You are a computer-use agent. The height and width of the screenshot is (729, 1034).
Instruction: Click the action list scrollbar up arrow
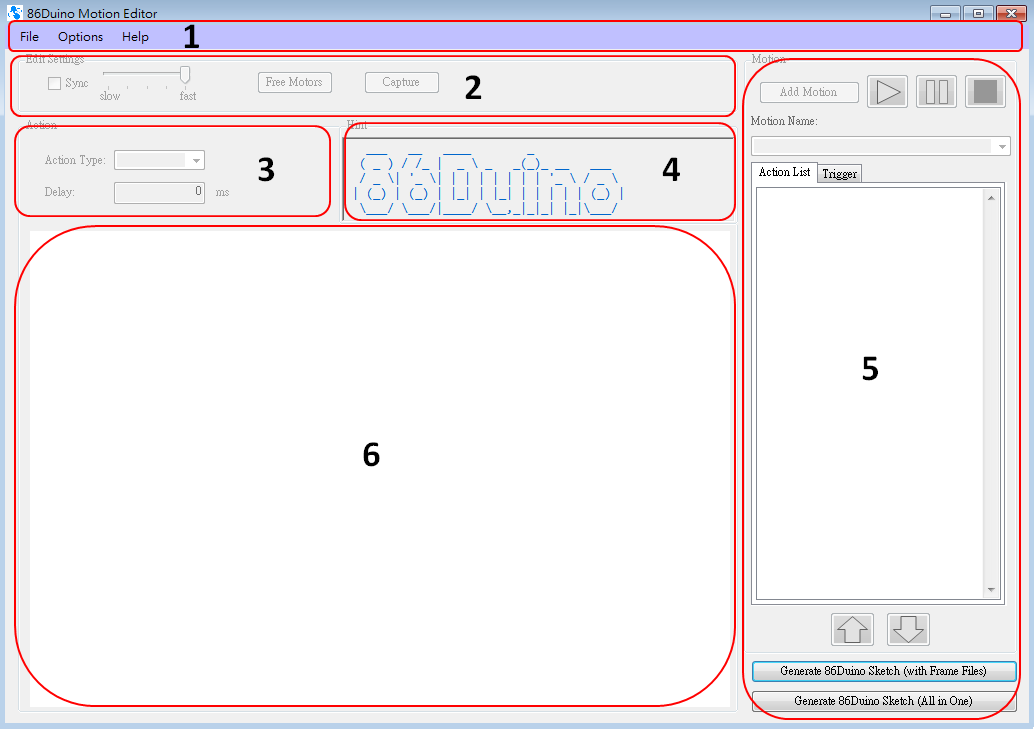click(x=990, y=198)
